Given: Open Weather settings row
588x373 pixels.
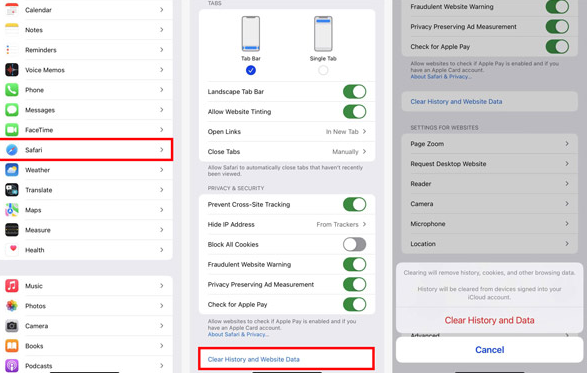Looking at the screenshot, I should tap(86, 170).
